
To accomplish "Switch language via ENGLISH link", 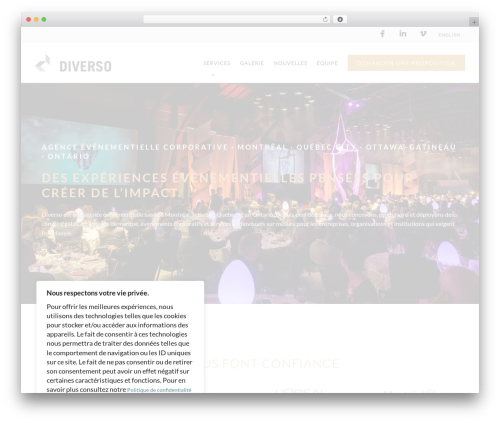I will [449, 35].
